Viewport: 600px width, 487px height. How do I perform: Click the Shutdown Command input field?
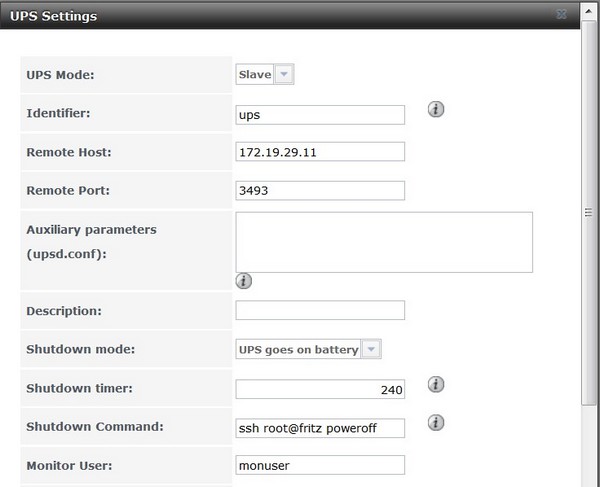[x=320, y=428]
